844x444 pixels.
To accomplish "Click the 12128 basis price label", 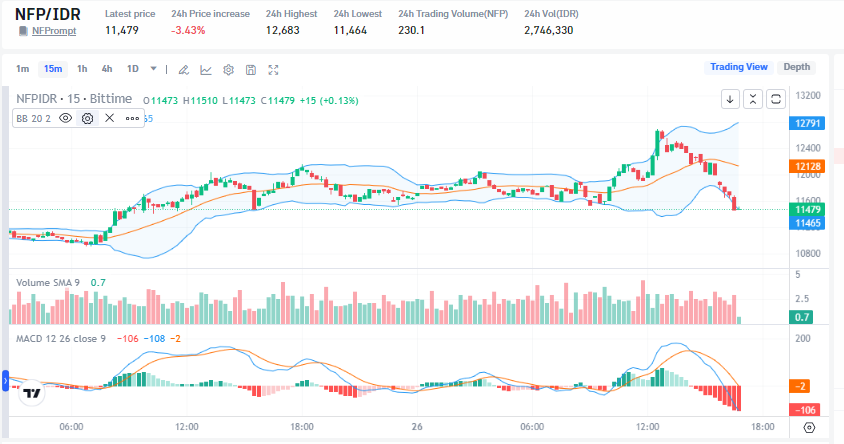I will pyautogui.click(x=807, y=166).
